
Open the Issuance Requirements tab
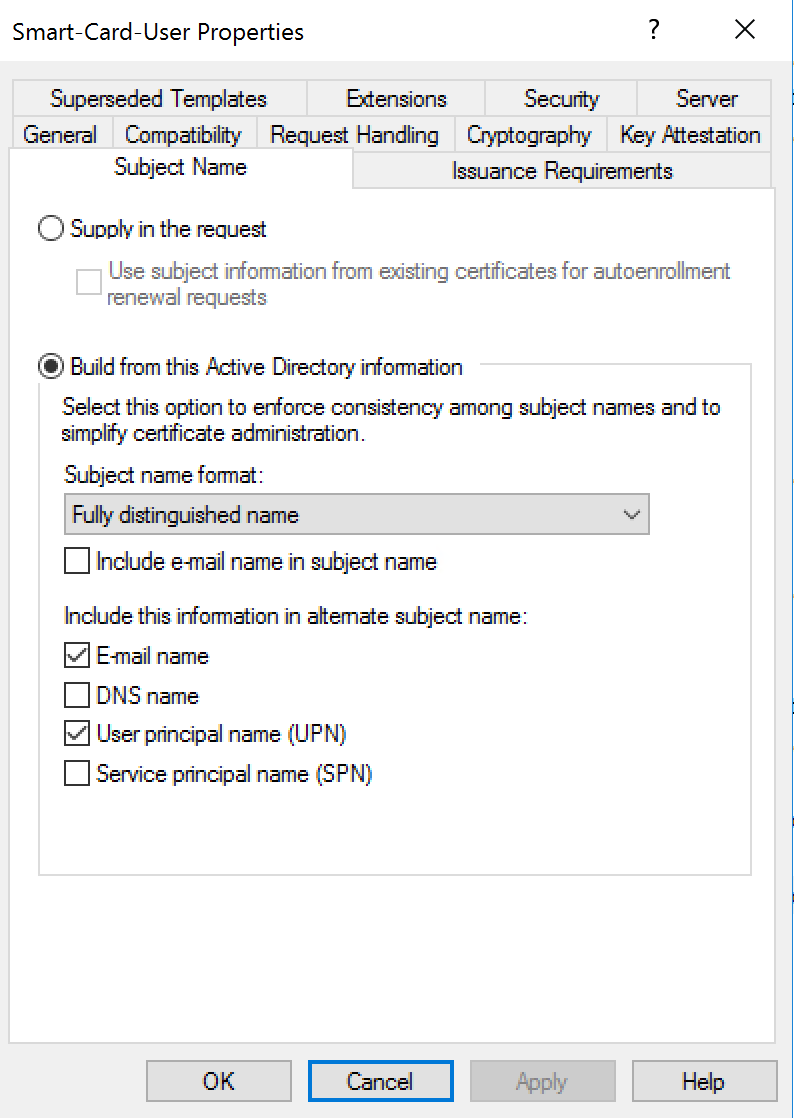[x=562, y=171]
